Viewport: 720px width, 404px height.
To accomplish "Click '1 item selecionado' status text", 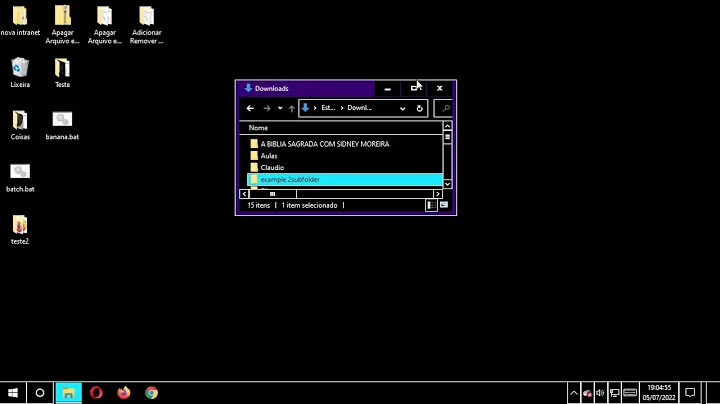I will click(x=309, y=206).
